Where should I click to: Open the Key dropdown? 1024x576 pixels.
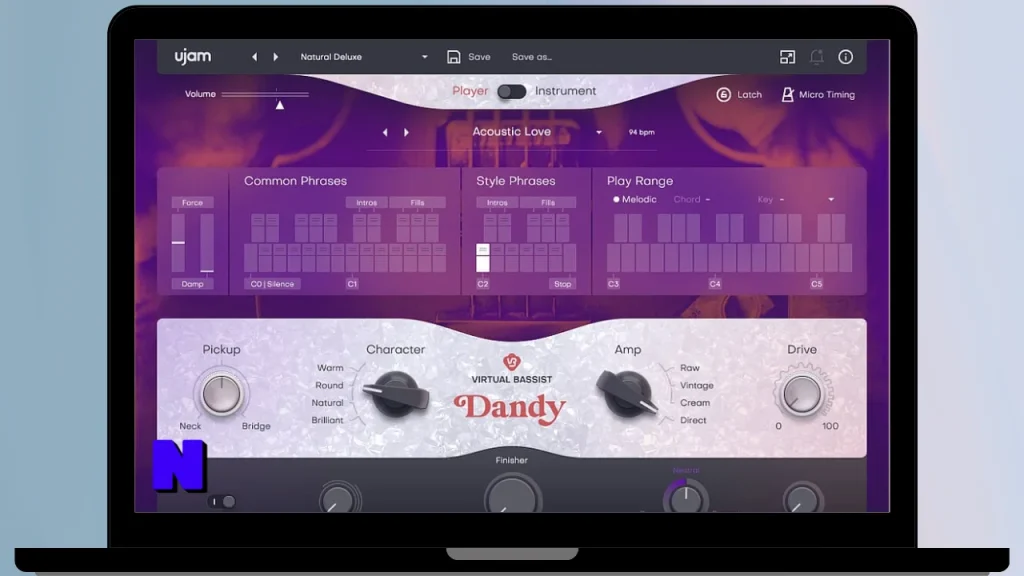click(x=771, y=199)
